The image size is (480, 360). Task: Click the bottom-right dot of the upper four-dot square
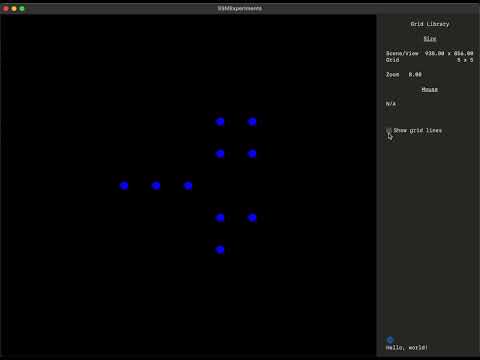click(252, 154)
